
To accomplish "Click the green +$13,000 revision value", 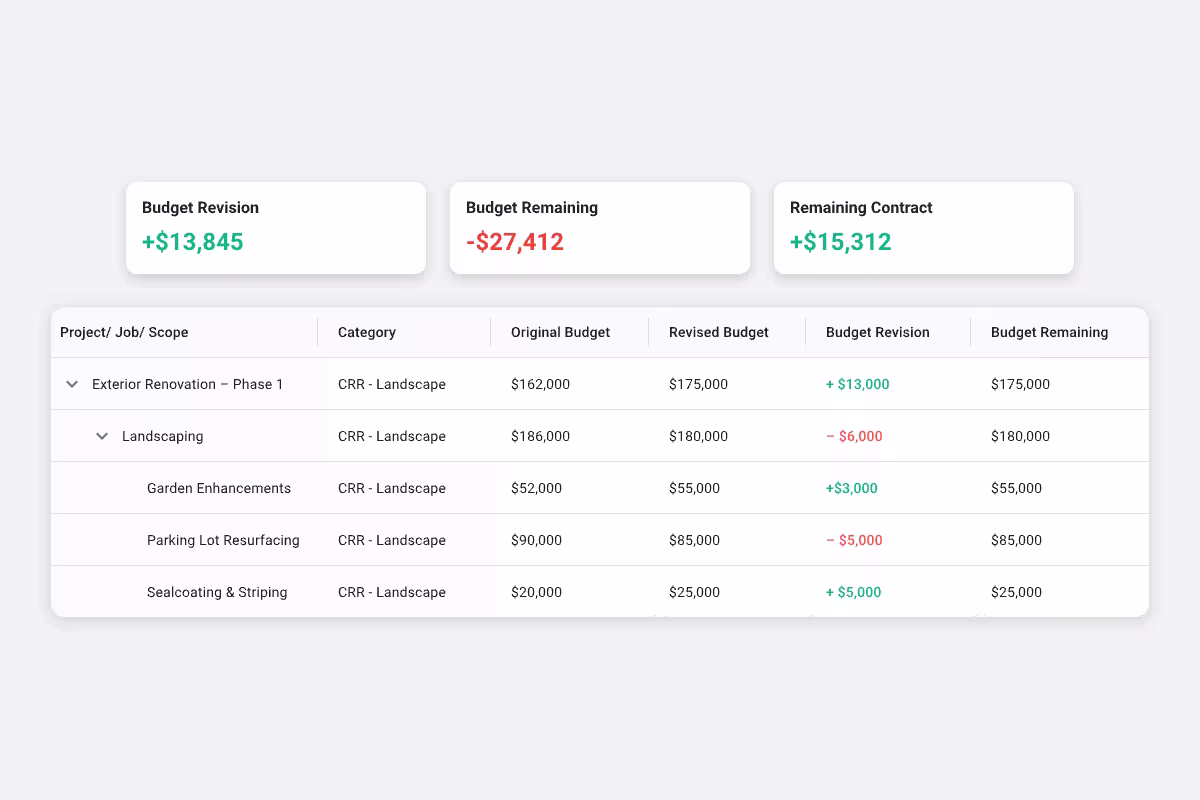I will click(858, 383).
